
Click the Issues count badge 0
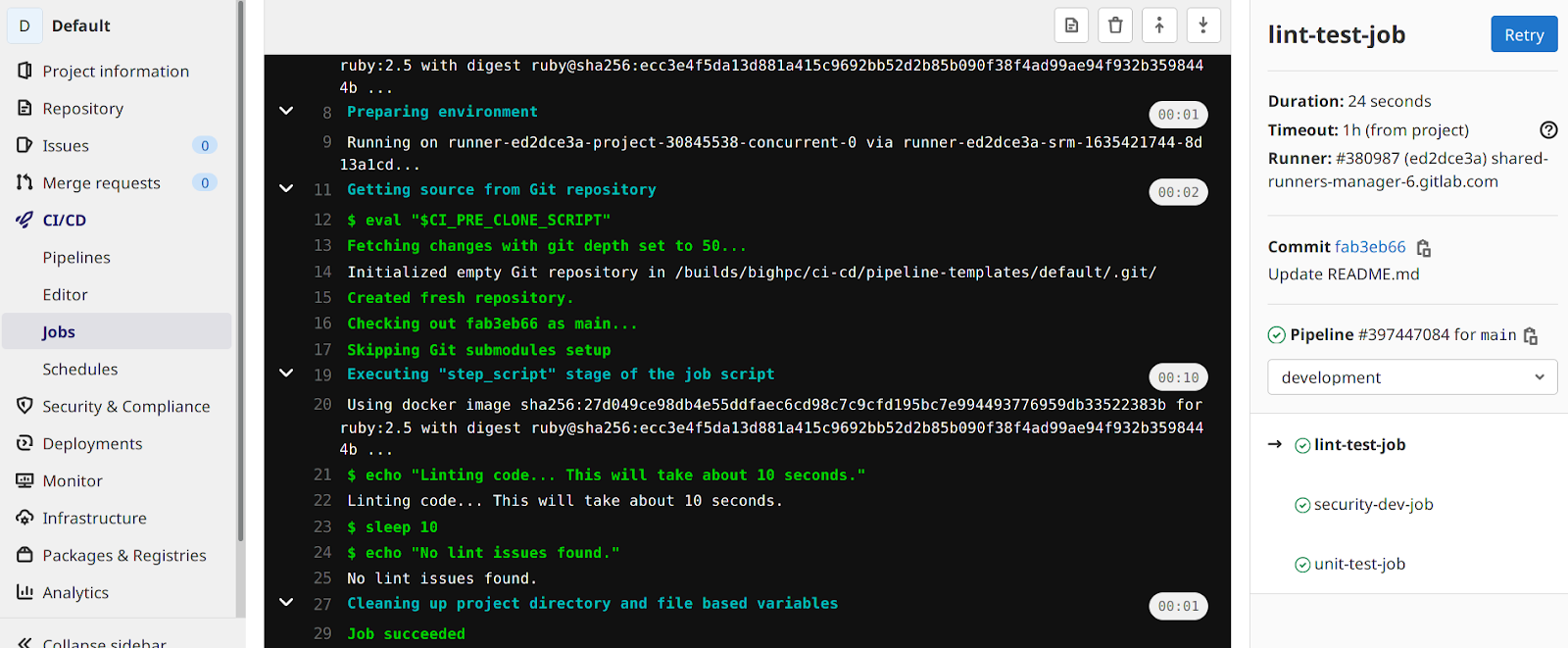pyautogui.click(x=205, y=145)
